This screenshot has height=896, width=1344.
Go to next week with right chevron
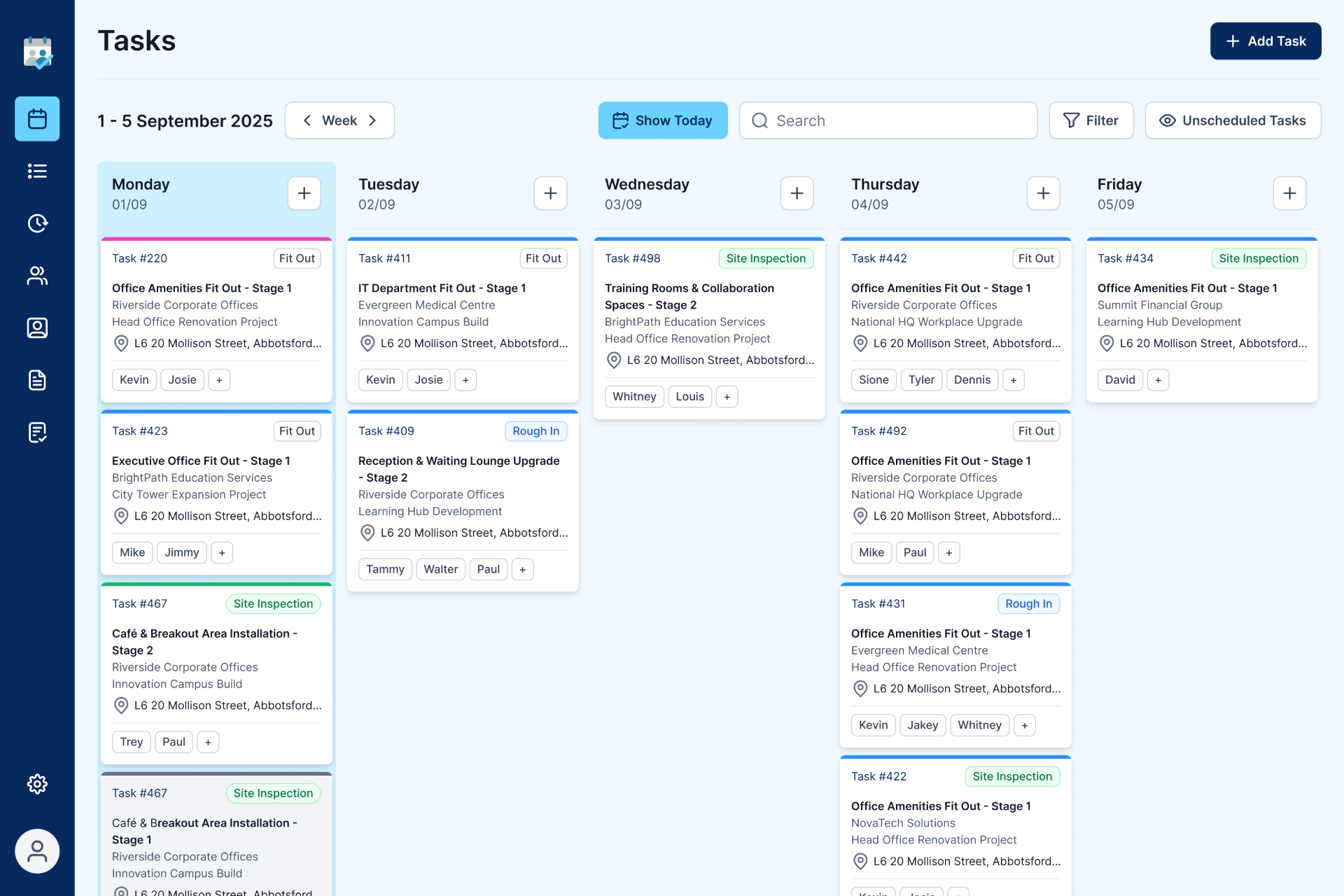[372, 120]
